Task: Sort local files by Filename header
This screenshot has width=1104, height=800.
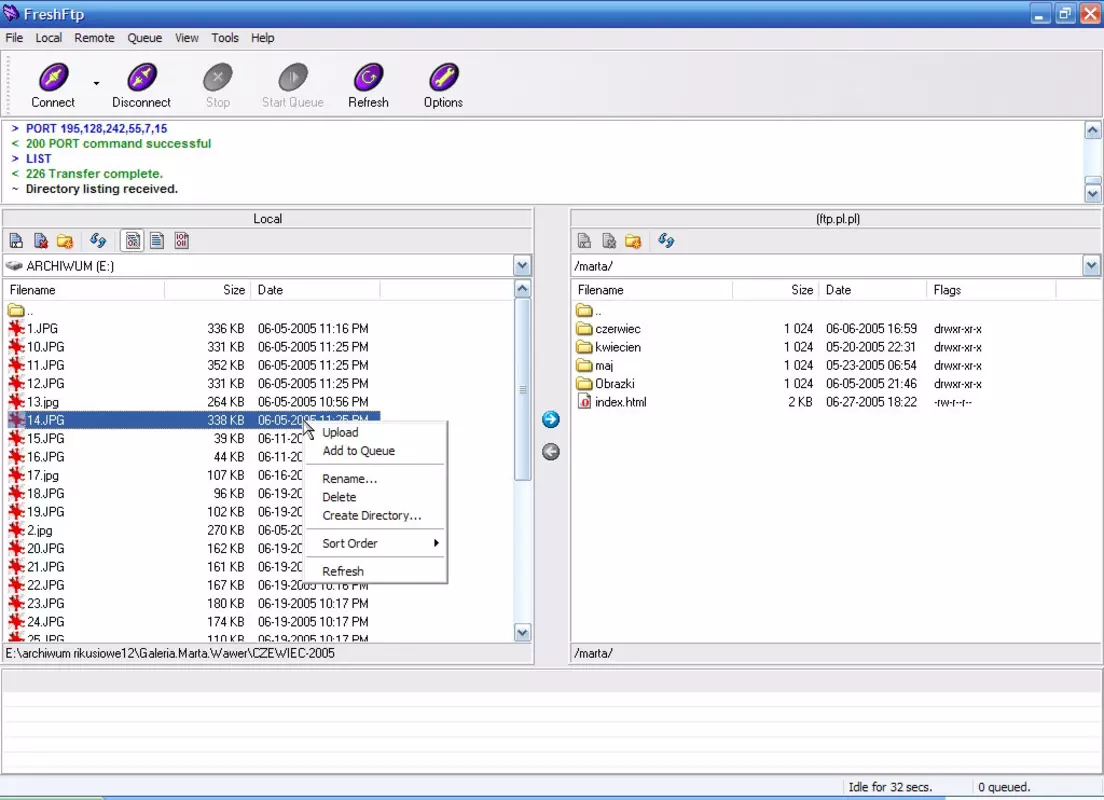Action: [x=84, y=290]
